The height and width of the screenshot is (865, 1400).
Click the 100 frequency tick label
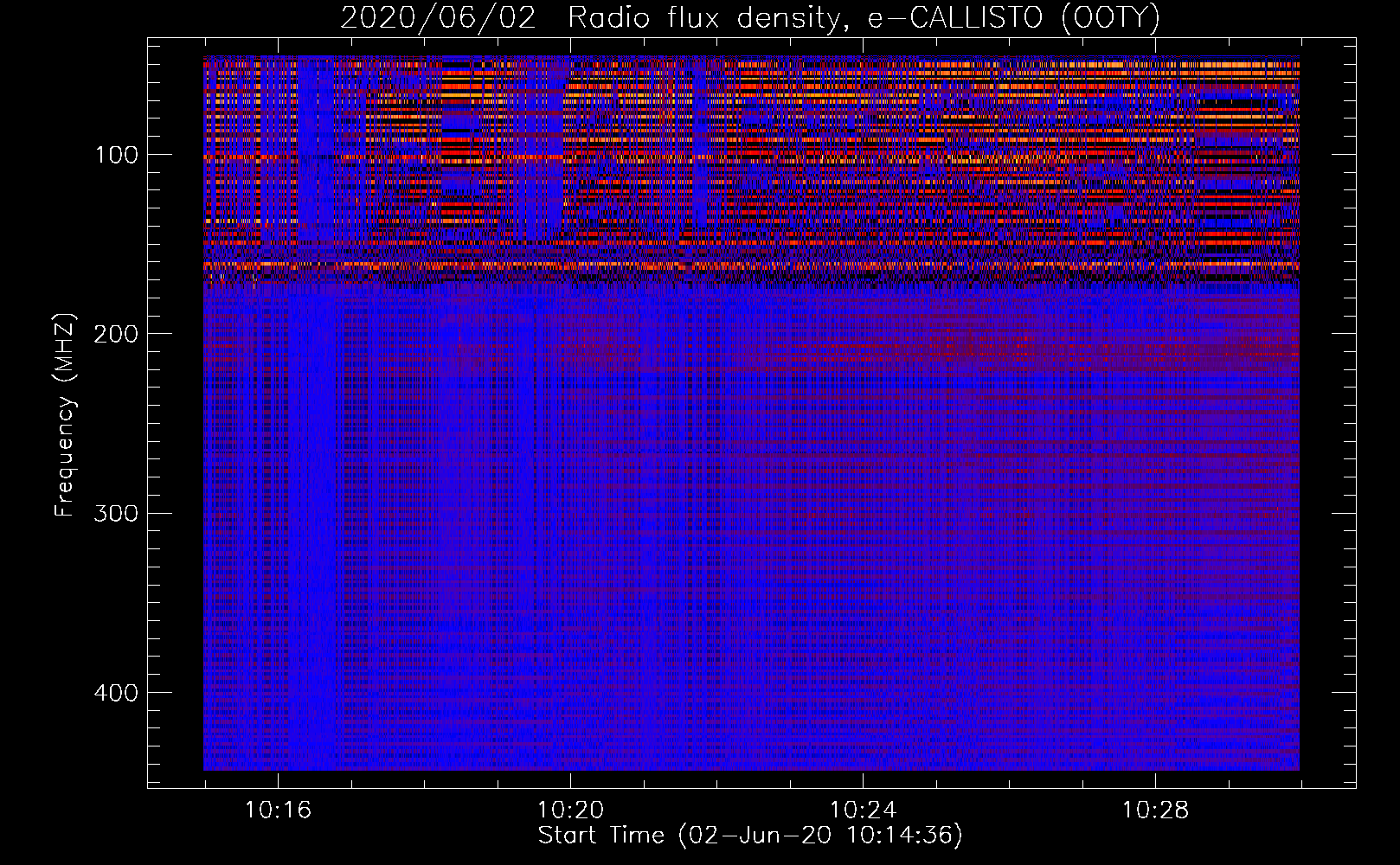(x=117, y=156)
